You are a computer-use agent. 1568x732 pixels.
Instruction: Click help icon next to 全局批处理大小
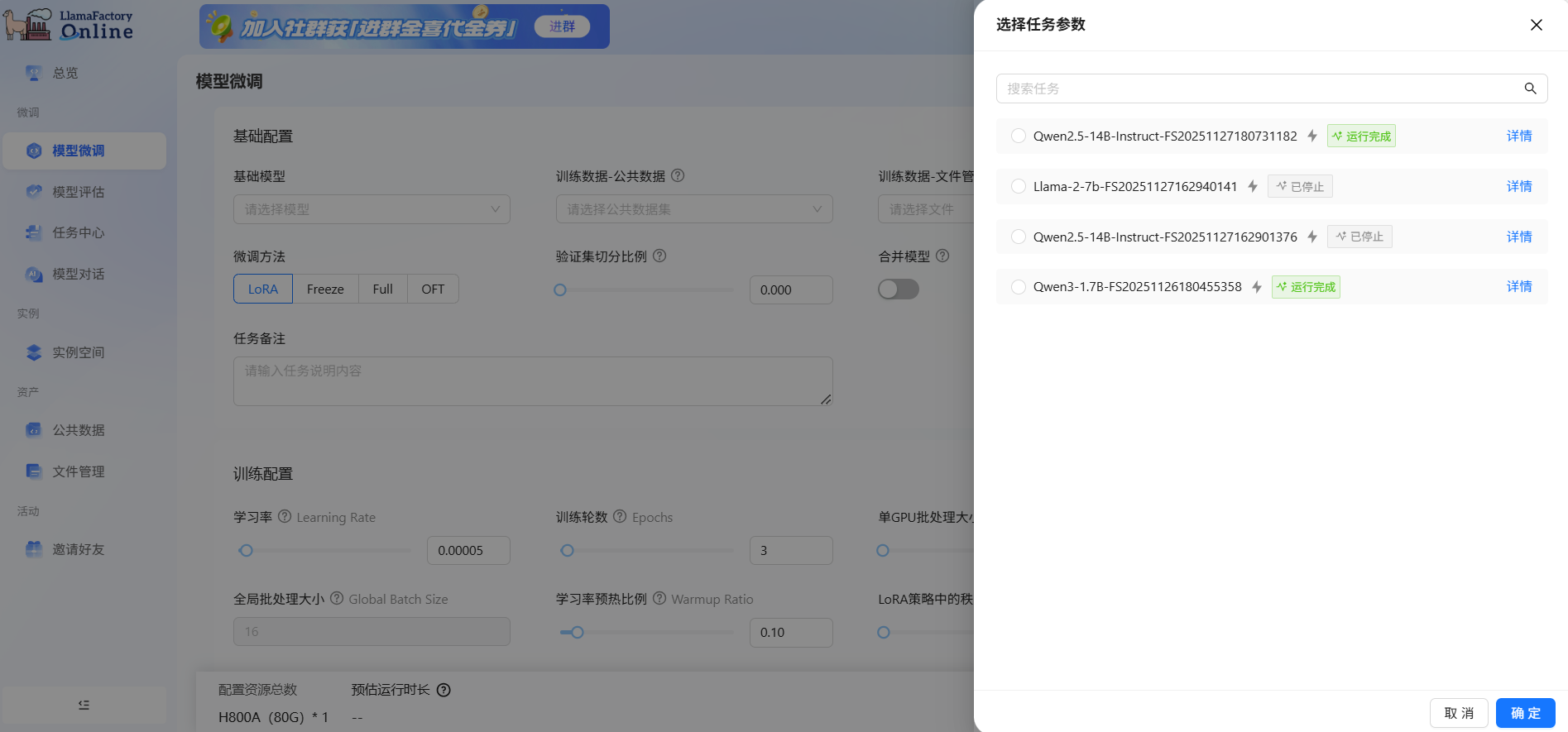point(337,598)
